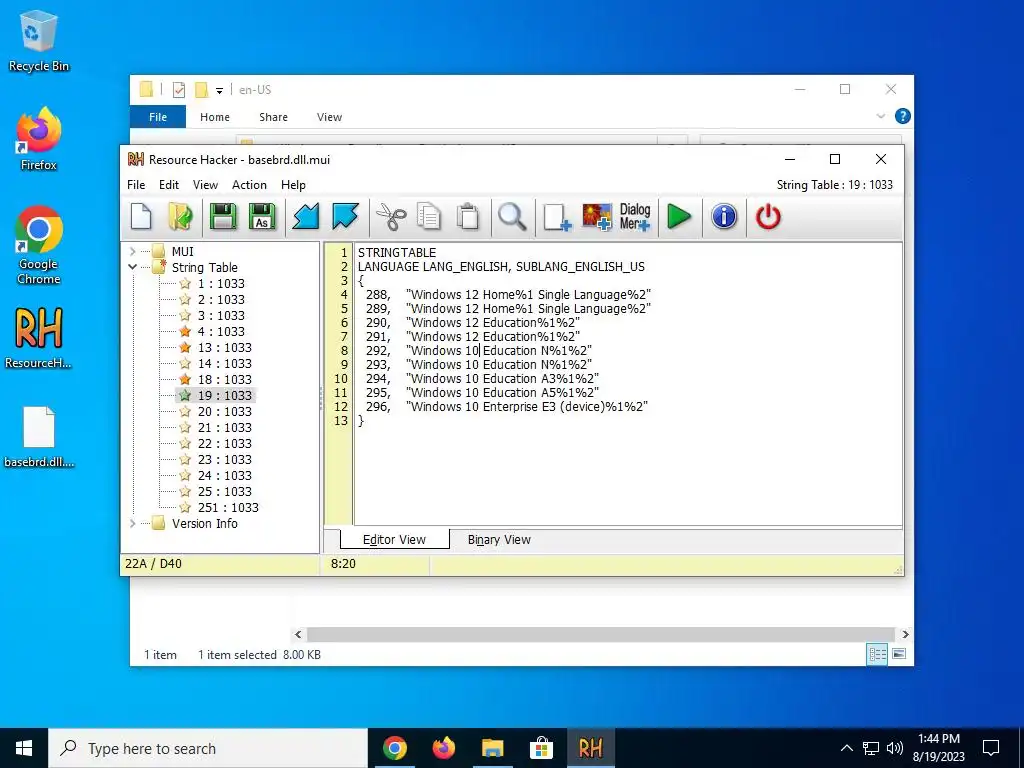Open Resource Hacker Help menu
This screenshot has height=768, width=1024.
(x=293, y=185)
